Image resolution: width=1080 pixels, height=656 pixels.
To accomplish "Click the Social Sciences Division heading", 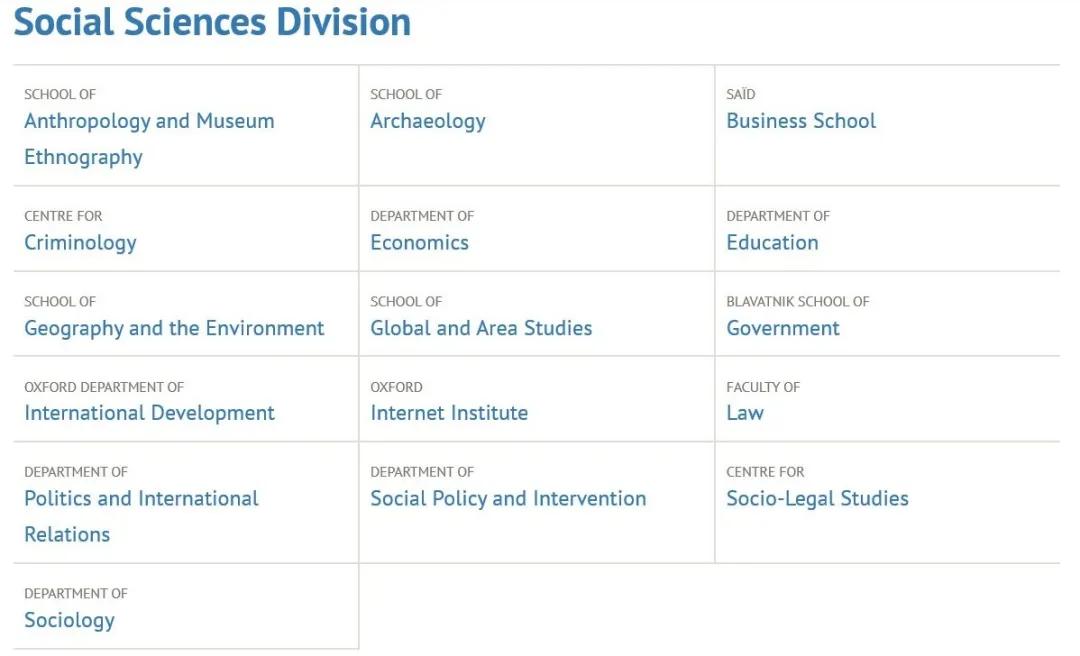I will [x=212, y=22].
